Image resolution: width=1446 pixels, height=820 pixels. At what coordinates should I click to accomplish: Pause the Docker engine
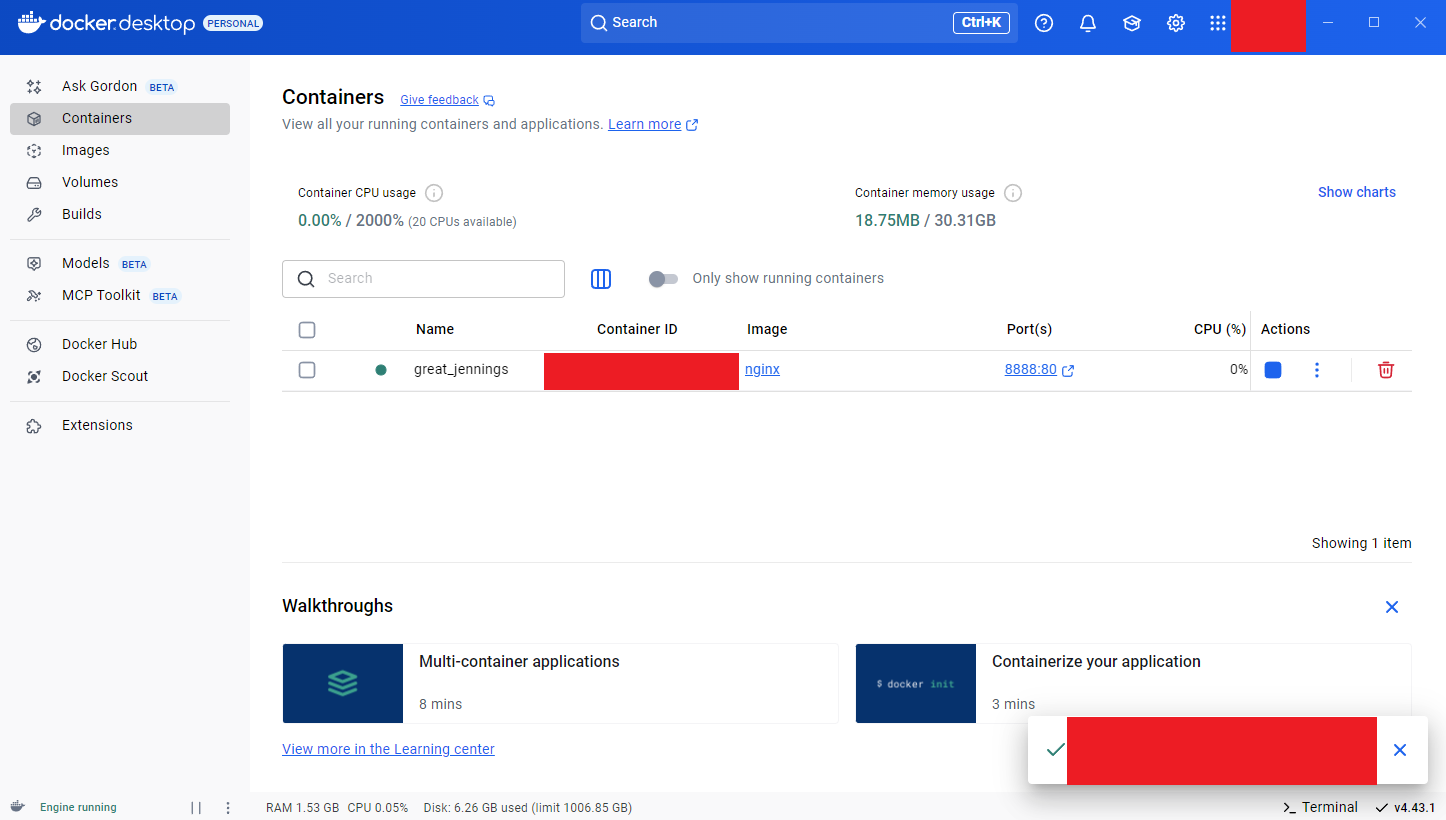point(196,807)
